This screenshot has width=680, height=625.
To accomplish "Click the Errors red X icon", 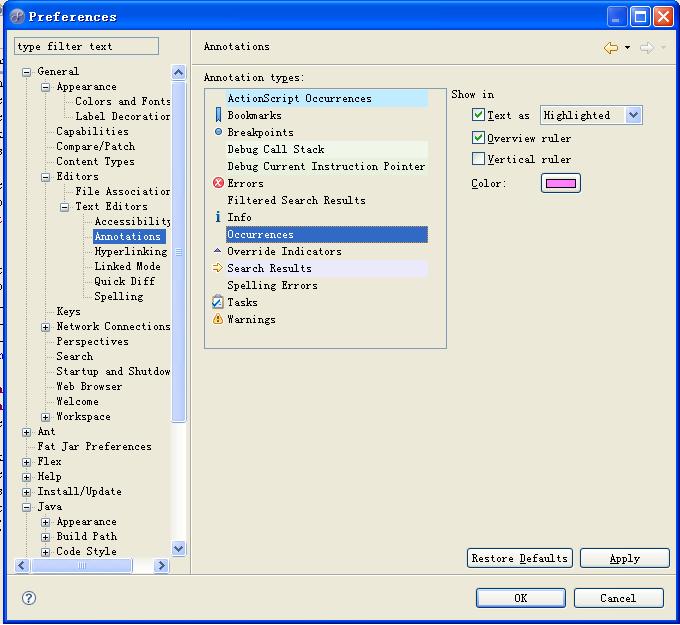I will (218, 183).
